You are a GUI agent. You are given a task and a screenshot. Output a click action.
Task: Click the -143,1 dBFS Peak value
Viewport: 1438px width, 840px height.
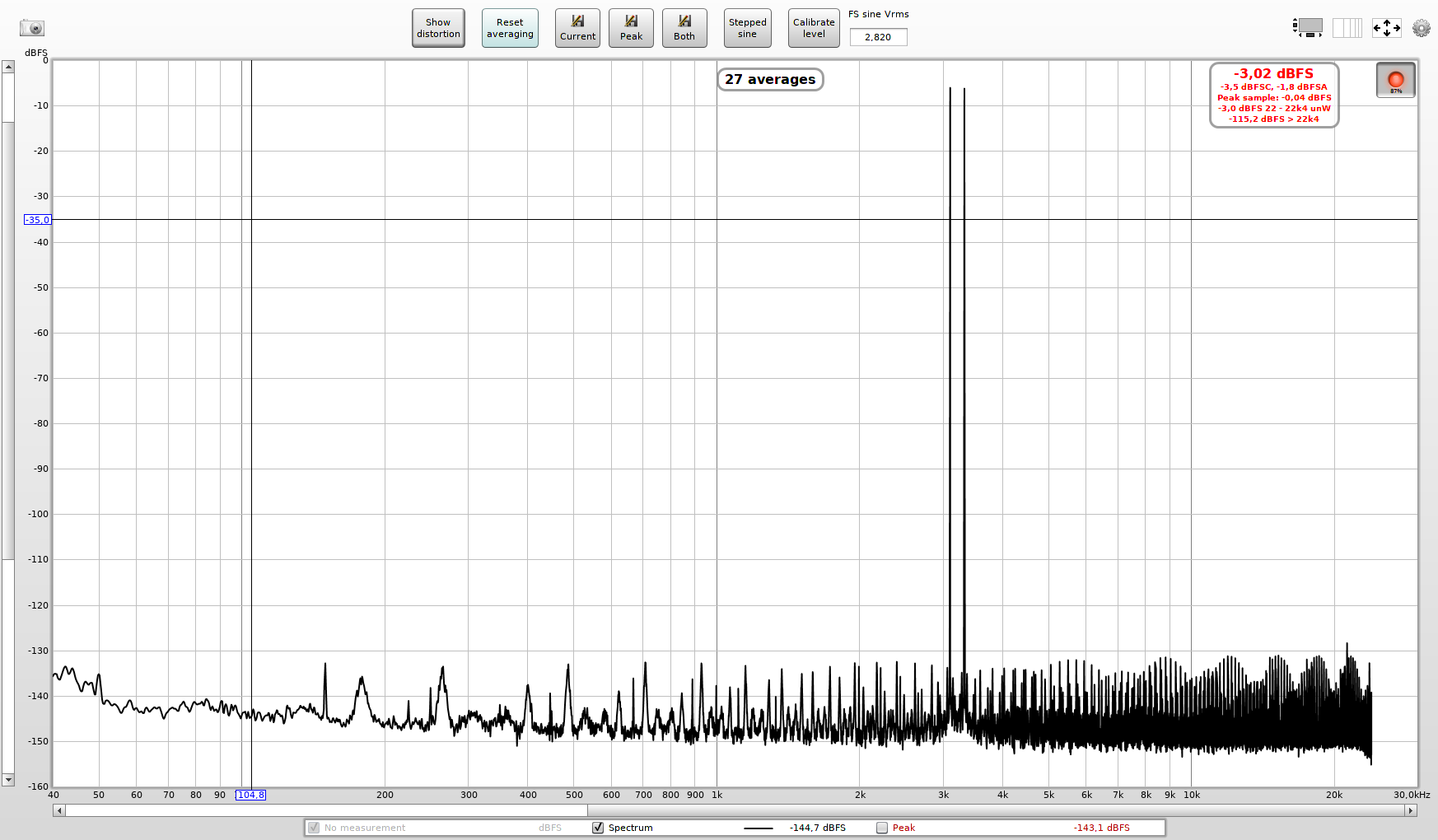click(1101, 828)
